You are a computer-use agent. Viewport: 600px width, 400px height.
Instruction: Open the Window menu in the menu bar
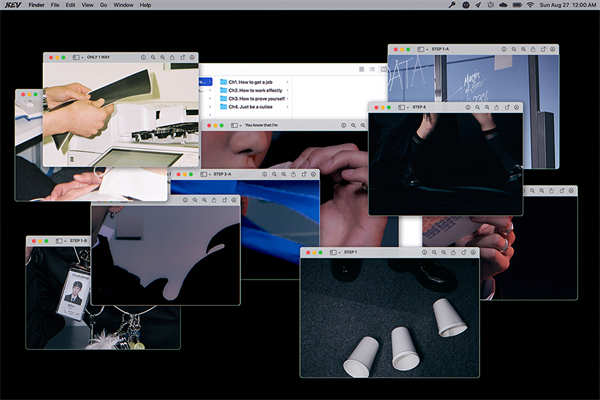coord(123,5)
